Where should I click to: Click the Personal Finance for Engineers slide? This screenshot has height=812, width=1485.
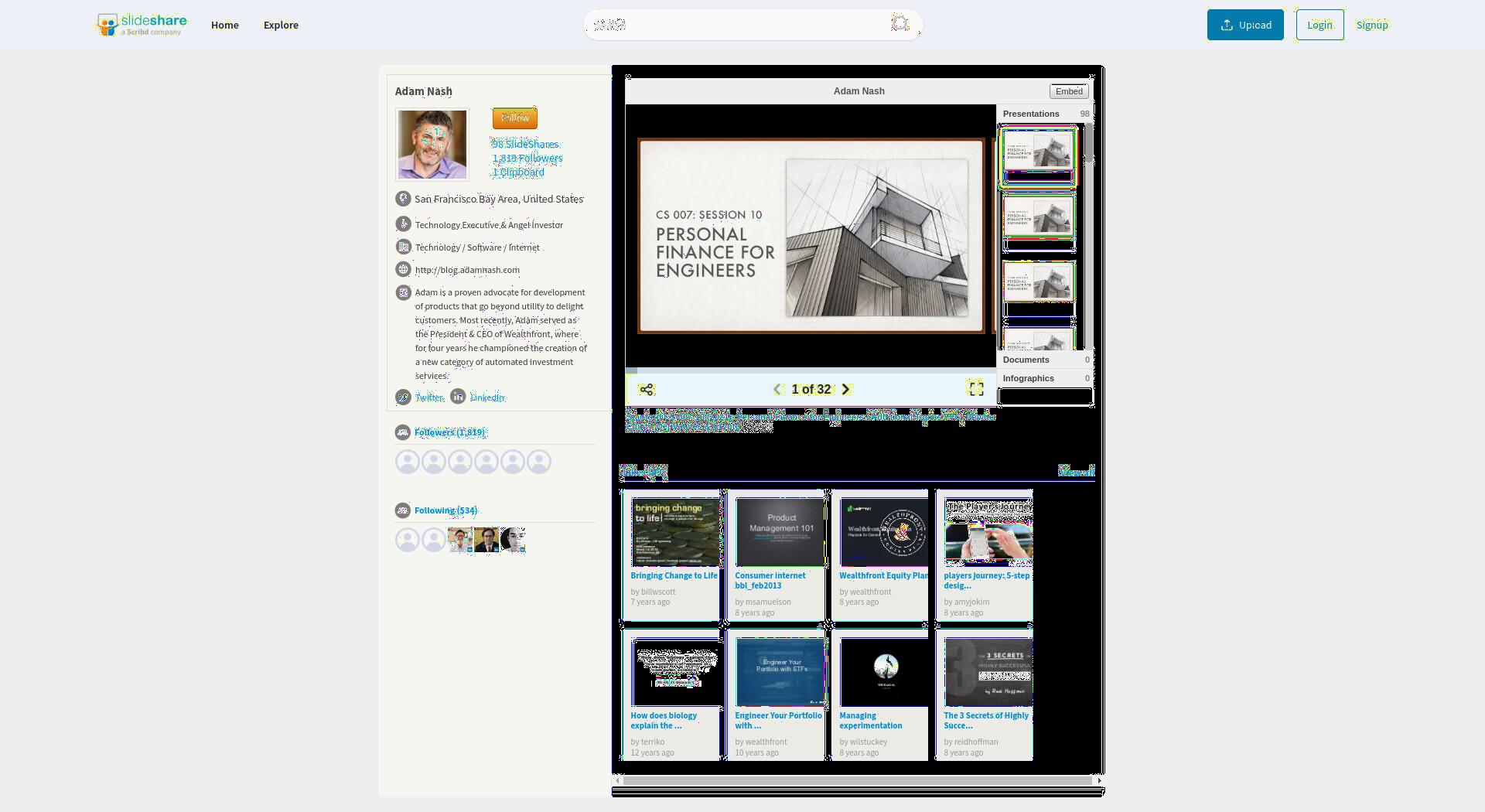click(811, 236)
